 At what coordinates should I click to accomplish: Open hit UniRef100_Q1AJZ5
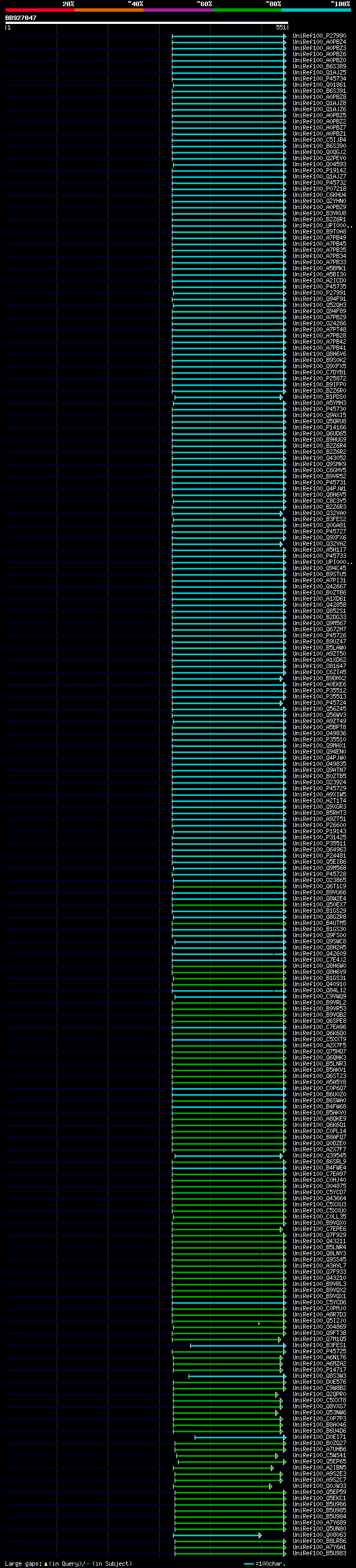[319, 72]
